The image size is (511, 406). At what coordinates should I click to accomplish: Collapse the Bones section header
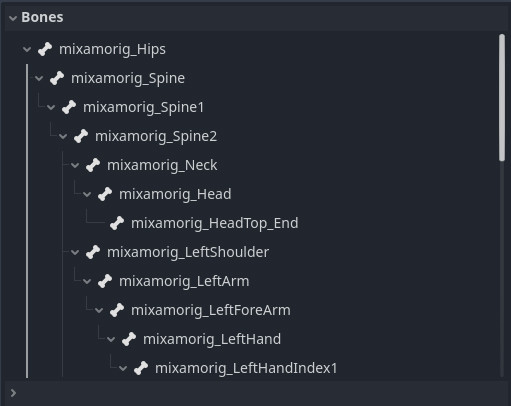click(13, 18)
